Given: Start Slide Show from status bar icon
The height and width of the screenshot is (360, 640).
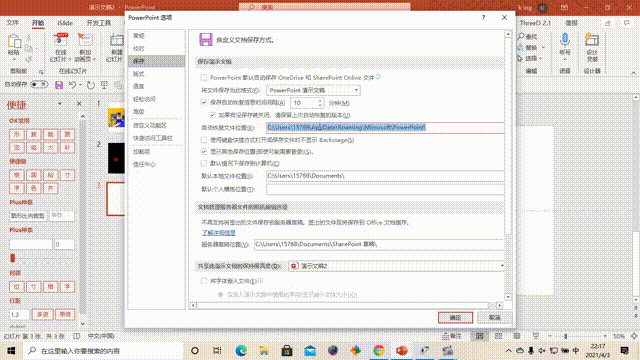Looking at the screenshot, I should click(x=536, y=336).
